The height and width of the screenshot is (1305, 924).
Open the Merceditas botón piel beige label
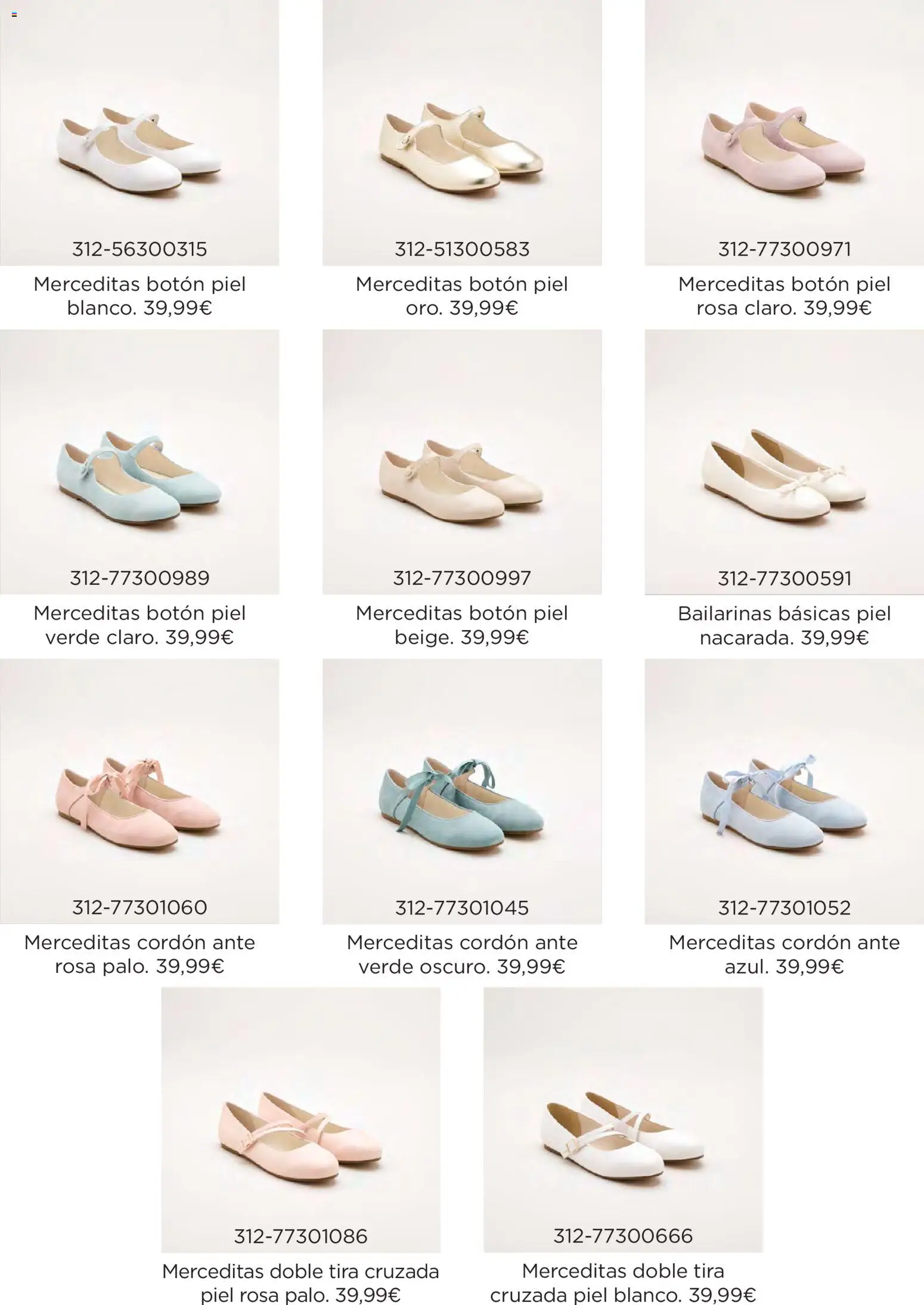pos(462,625)
